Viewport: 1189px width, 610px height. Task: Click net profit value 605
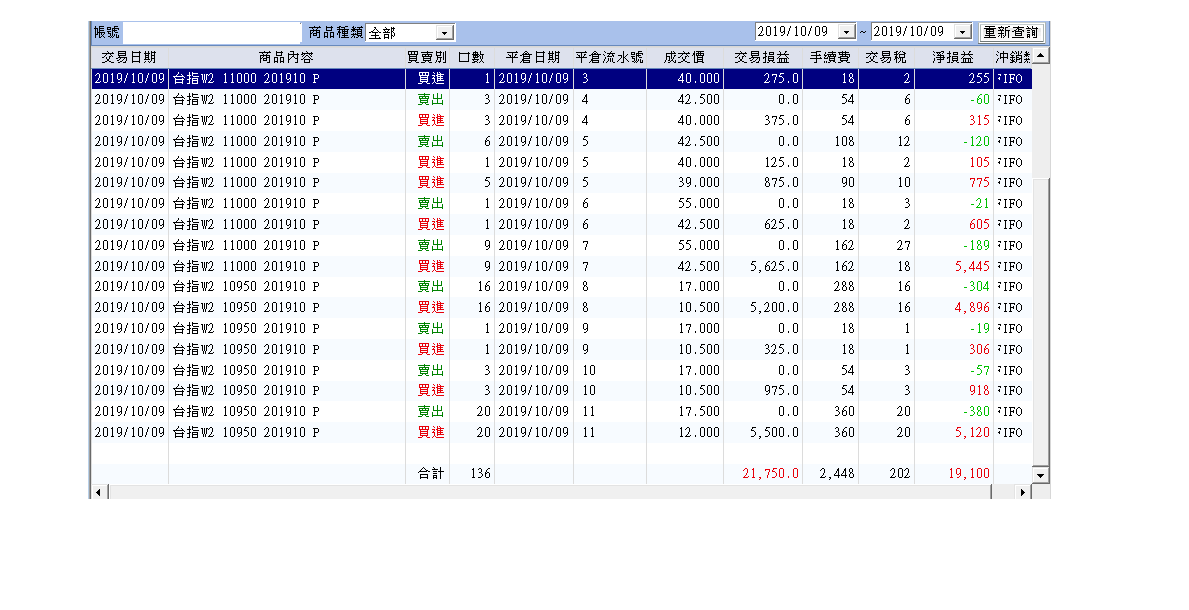point(979,225)
